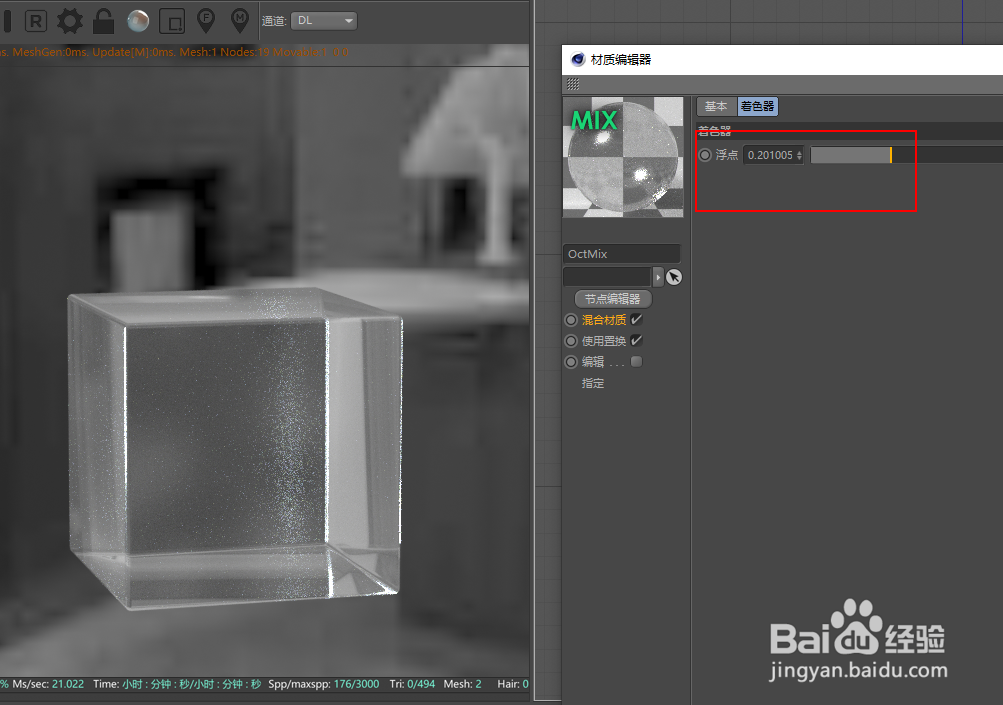Click the 使用置换 label

tap(604, 341)
